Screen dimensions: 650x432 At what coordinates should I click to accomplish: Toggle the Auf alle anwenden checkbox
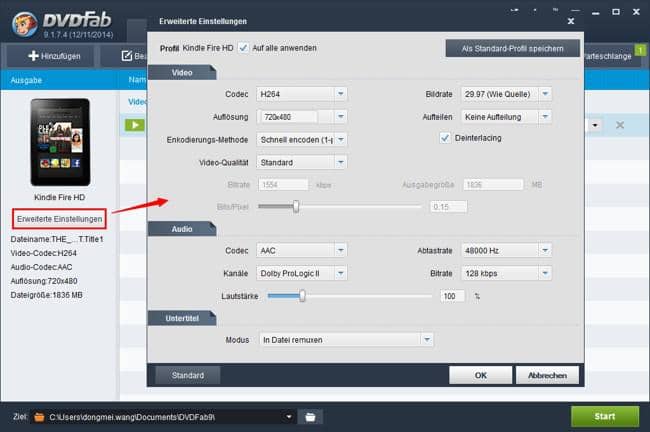click(243, 48)
